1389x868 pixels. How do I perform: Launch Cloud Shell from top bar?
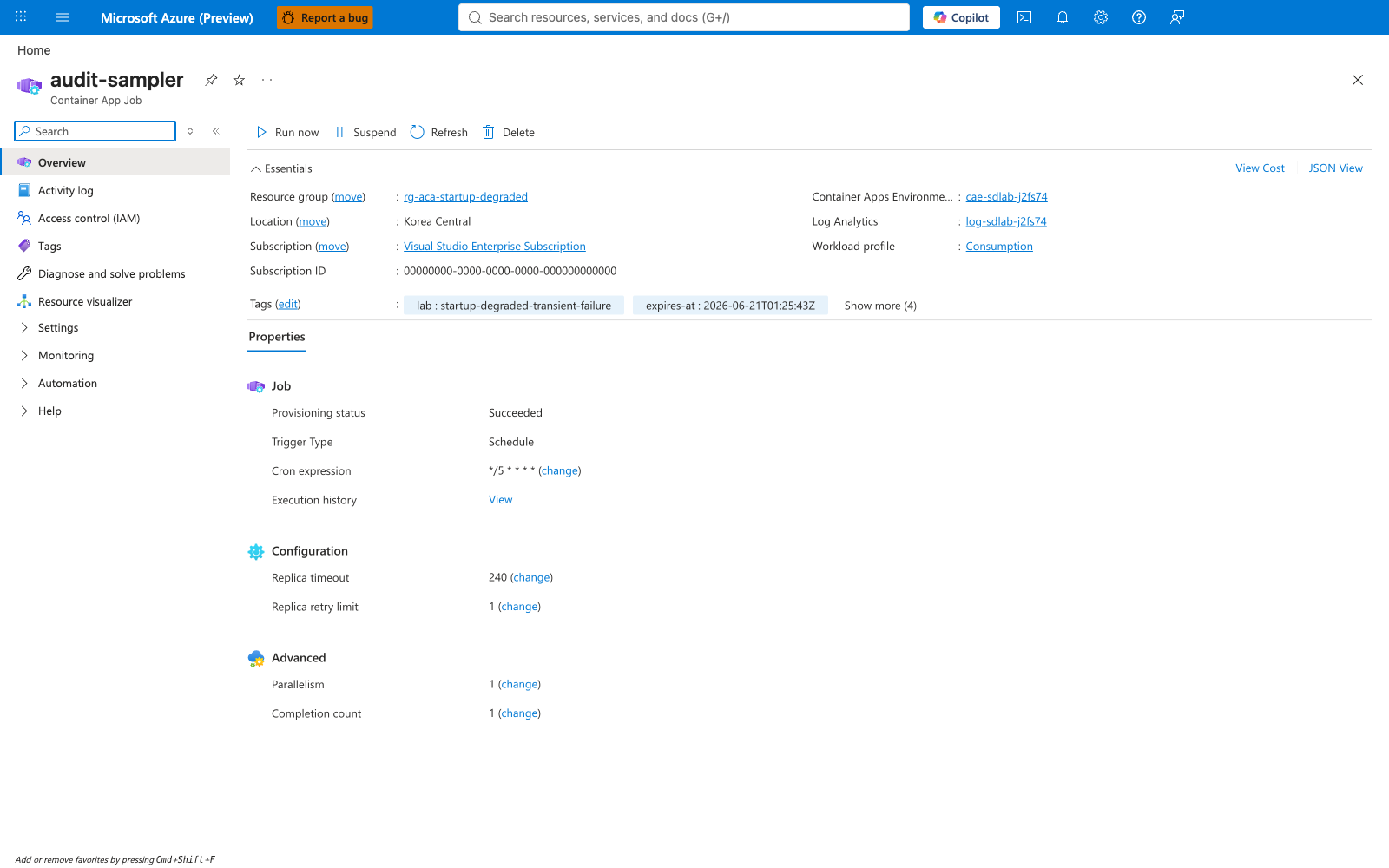(1024, 17)
